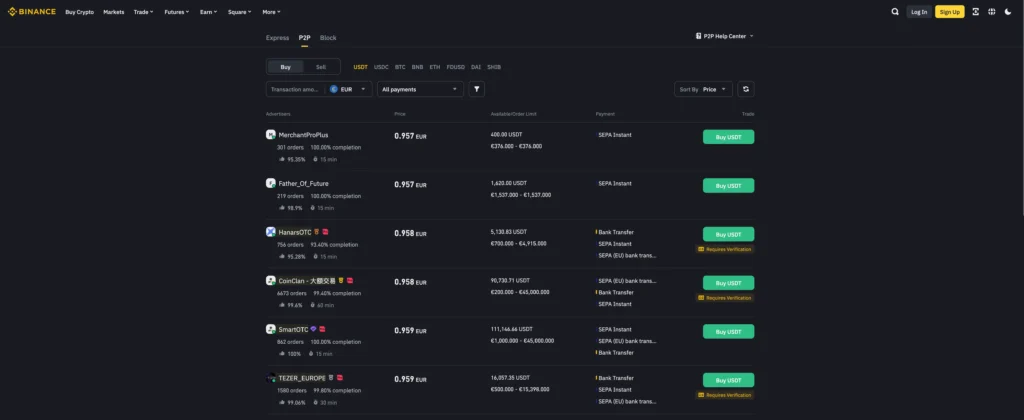Open Markets in the nav bar
This screenshot has height=420, width=1024.
pos(114,12)
